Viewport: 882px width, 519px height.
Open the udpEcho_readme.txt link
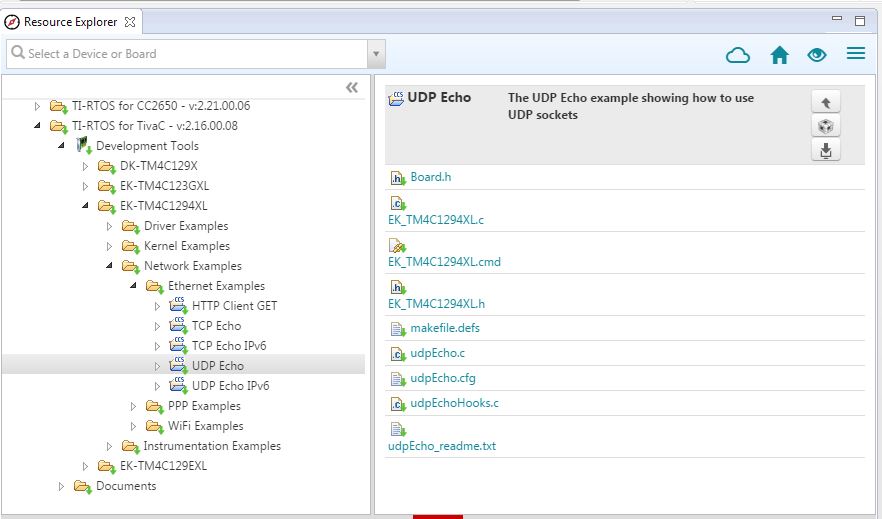coord(442,446)
